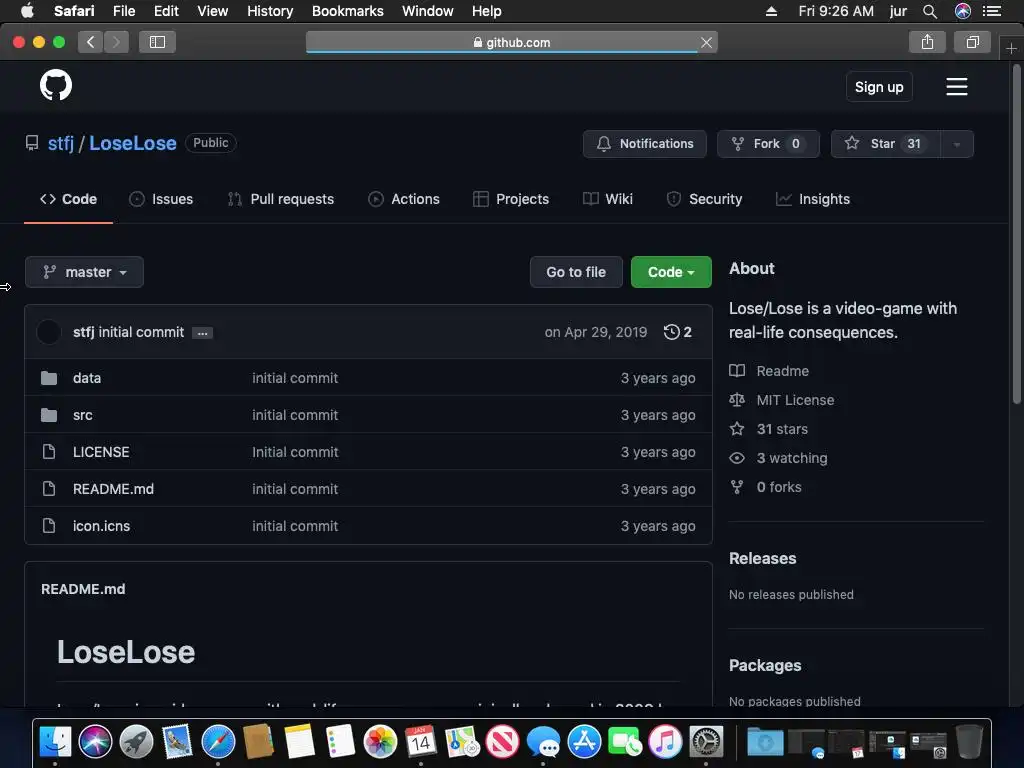Open the Finder icon in the Dock
The width and height of the screenshot is (1024, 768).
56,742
